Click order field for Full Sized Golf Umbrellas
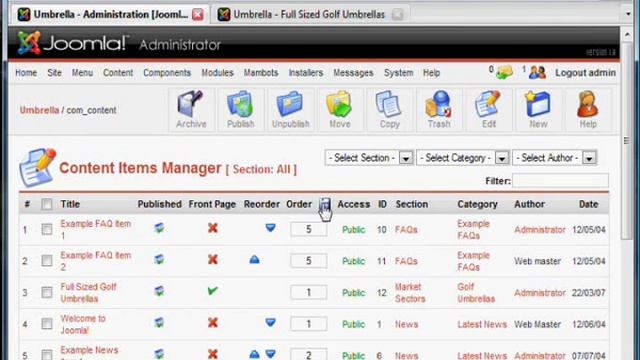This screenshot has width=640, height=360. pyautogui.click(x=309, y=292)
